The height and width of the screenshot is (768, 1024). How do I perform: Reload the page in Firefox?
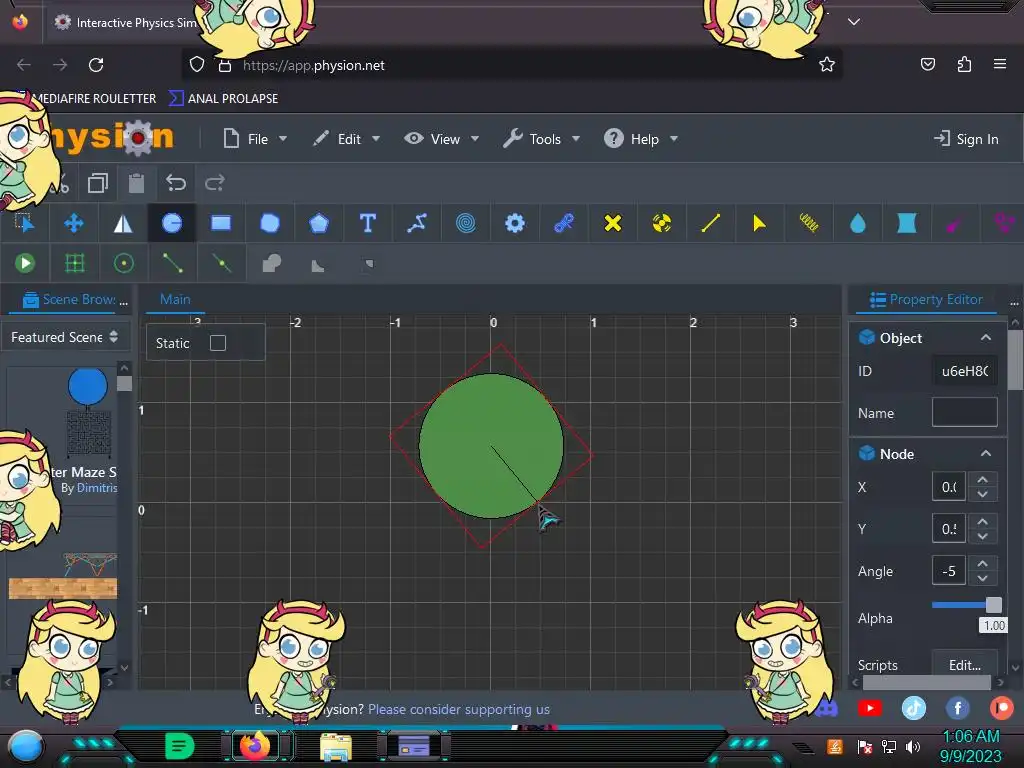[x=96, y=65]
